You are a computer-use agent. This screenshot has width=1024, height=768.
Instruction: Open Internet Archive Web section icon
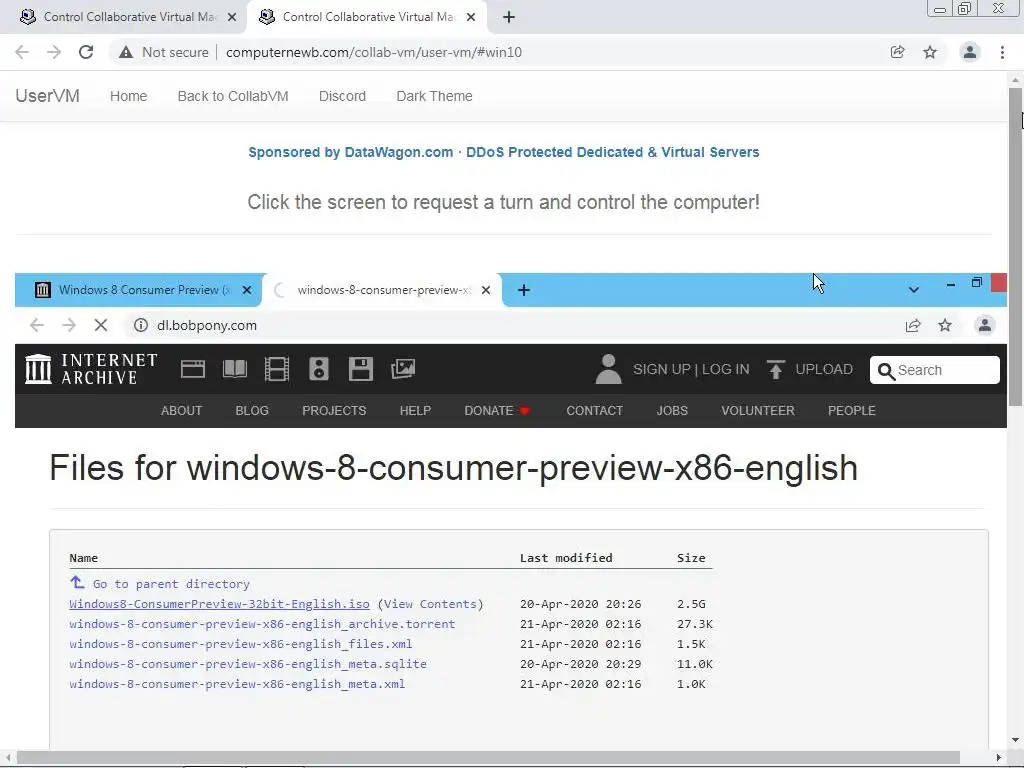pos(193,369)
